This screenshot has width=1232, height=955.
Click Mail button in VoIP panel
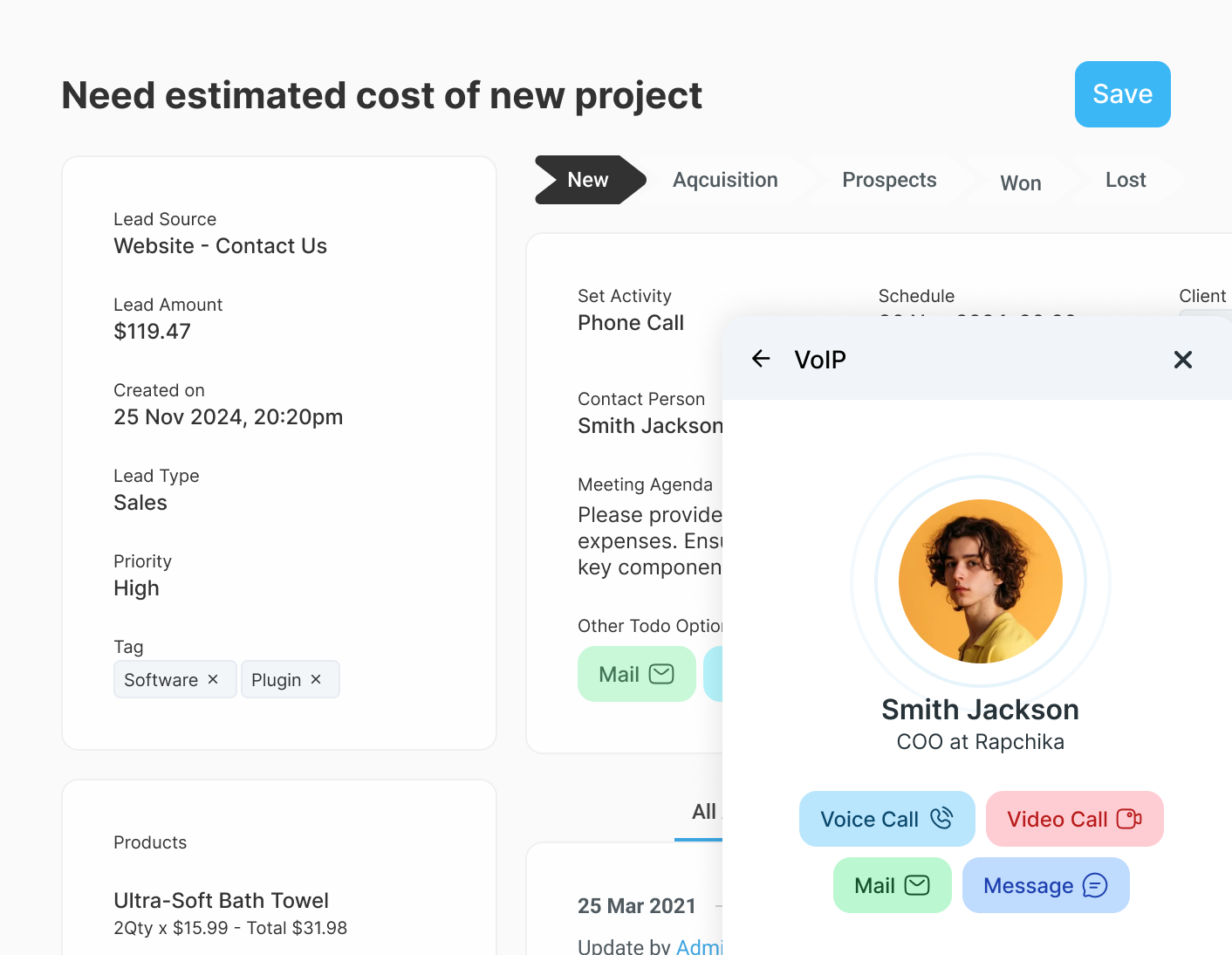[x=892, y=885]
